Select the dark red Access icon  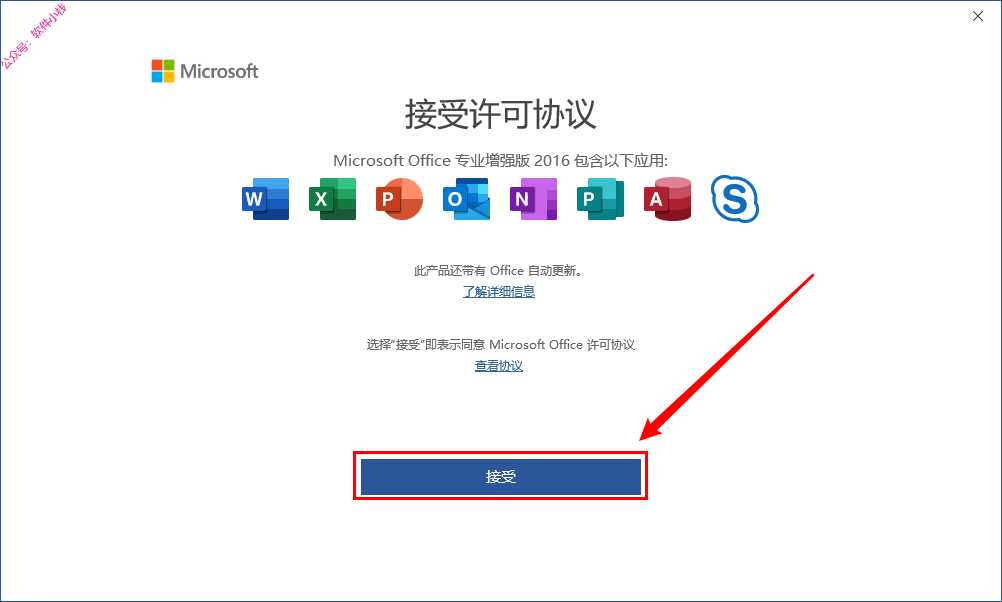click(x=668, y=199)
